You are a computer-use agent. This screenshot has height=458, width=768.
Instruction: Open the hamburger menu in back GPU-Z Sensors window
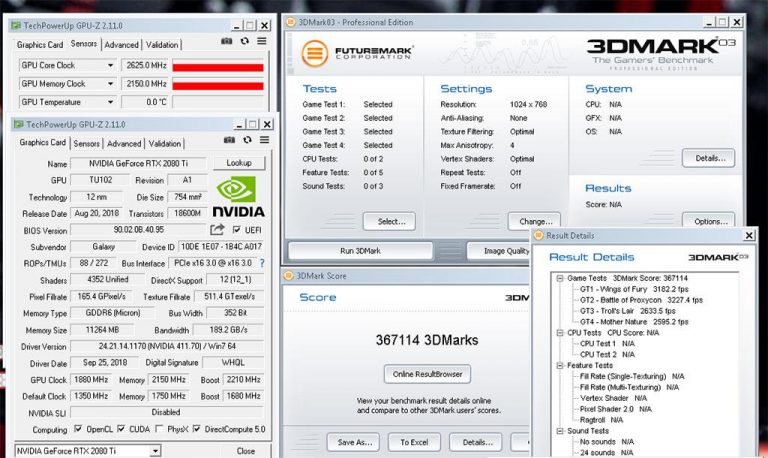[262, 41]
